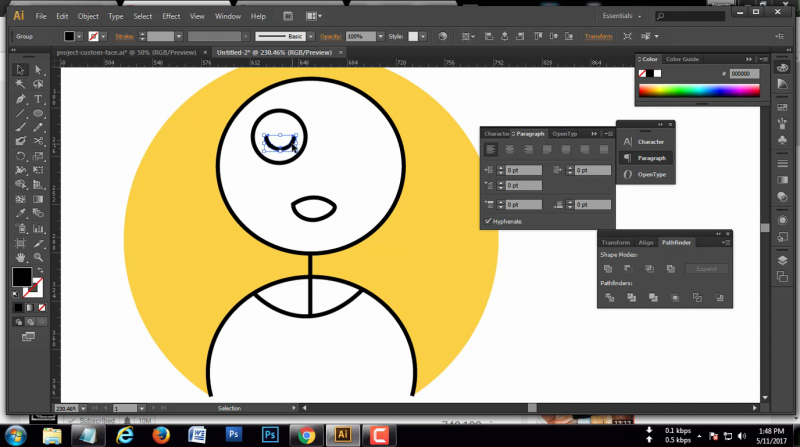Open OpenType from the collapsed panel list
This screenshot has width=800, height=447.
651,174
